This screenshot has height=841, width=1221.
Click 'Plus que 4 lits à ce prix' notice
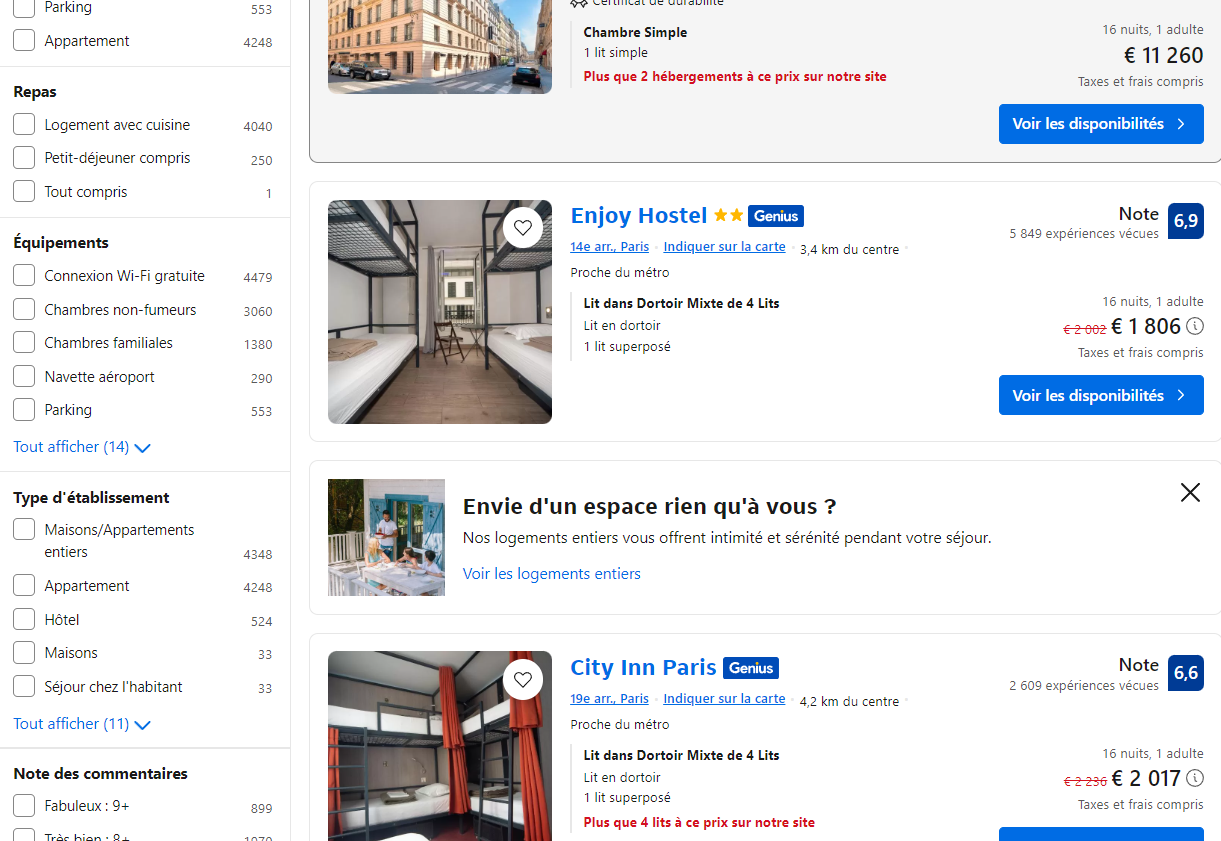tap(699, 823)
